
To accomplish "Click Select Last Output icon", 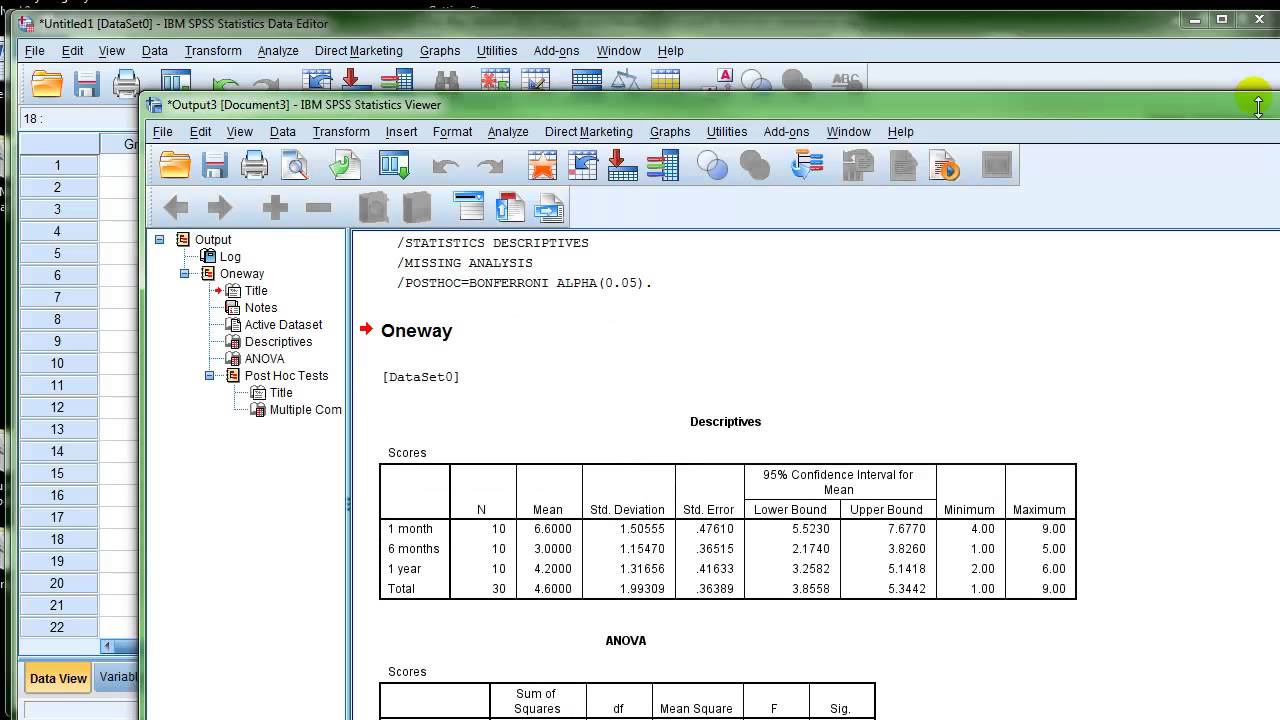I will (x=806, y=165).
